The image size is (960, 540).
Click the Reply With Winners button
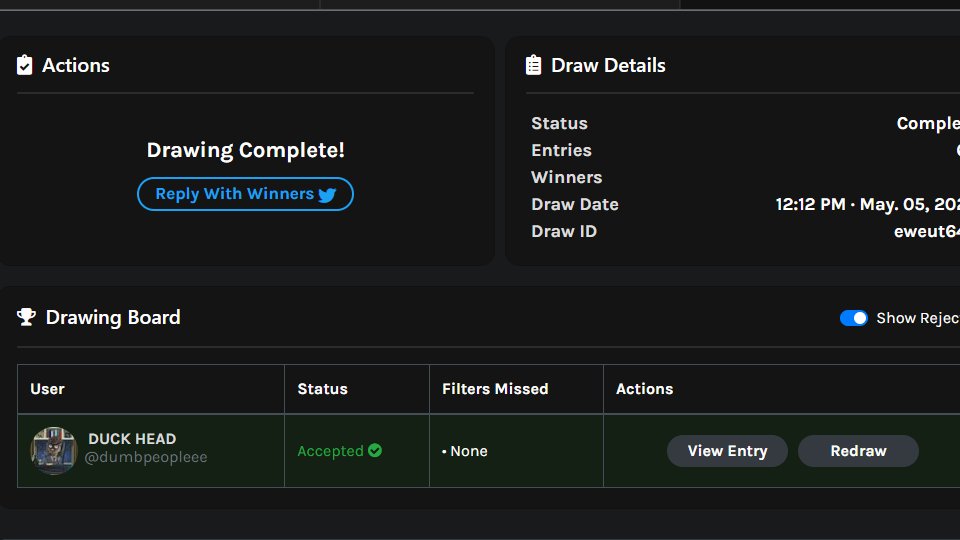(x=245, y=194)
